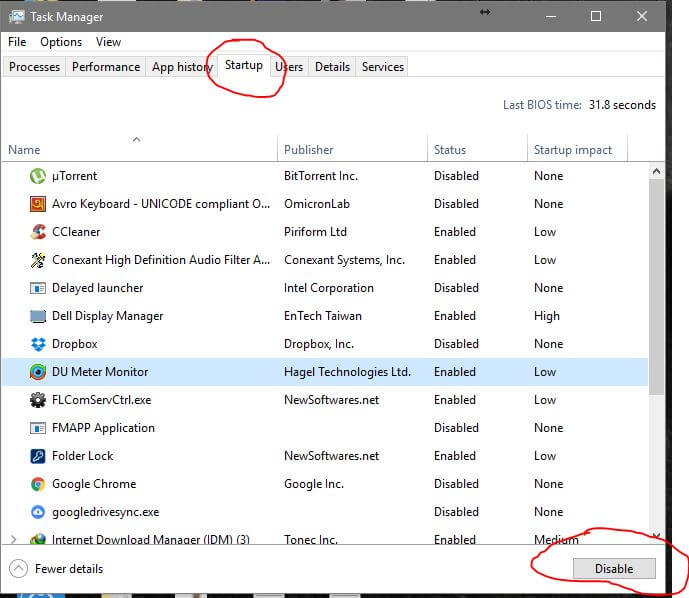Open the File menu
This screenshot has height=598, width=689.
(x=17, y=42)
